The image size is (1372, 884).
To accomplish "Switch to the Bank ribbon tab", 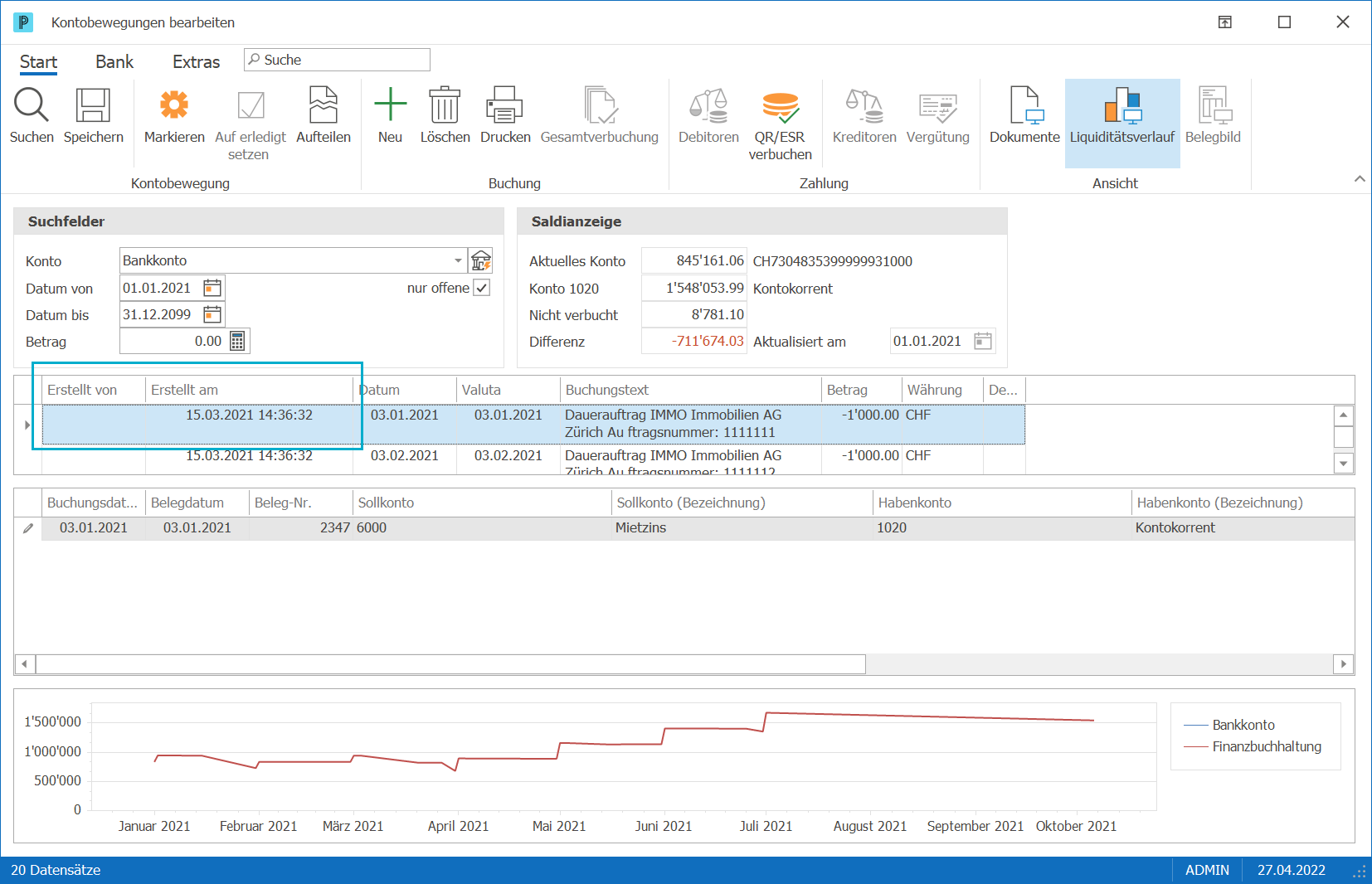I will tap(114, 62).
